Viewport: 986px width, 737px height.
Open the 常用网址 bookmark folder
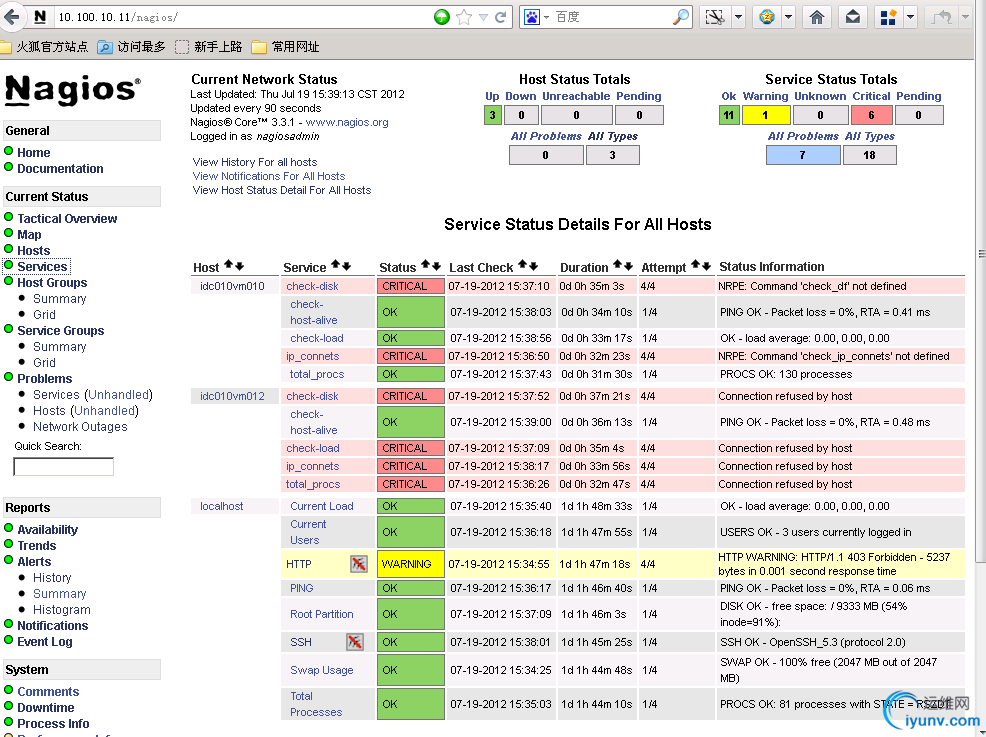point(285,47)
